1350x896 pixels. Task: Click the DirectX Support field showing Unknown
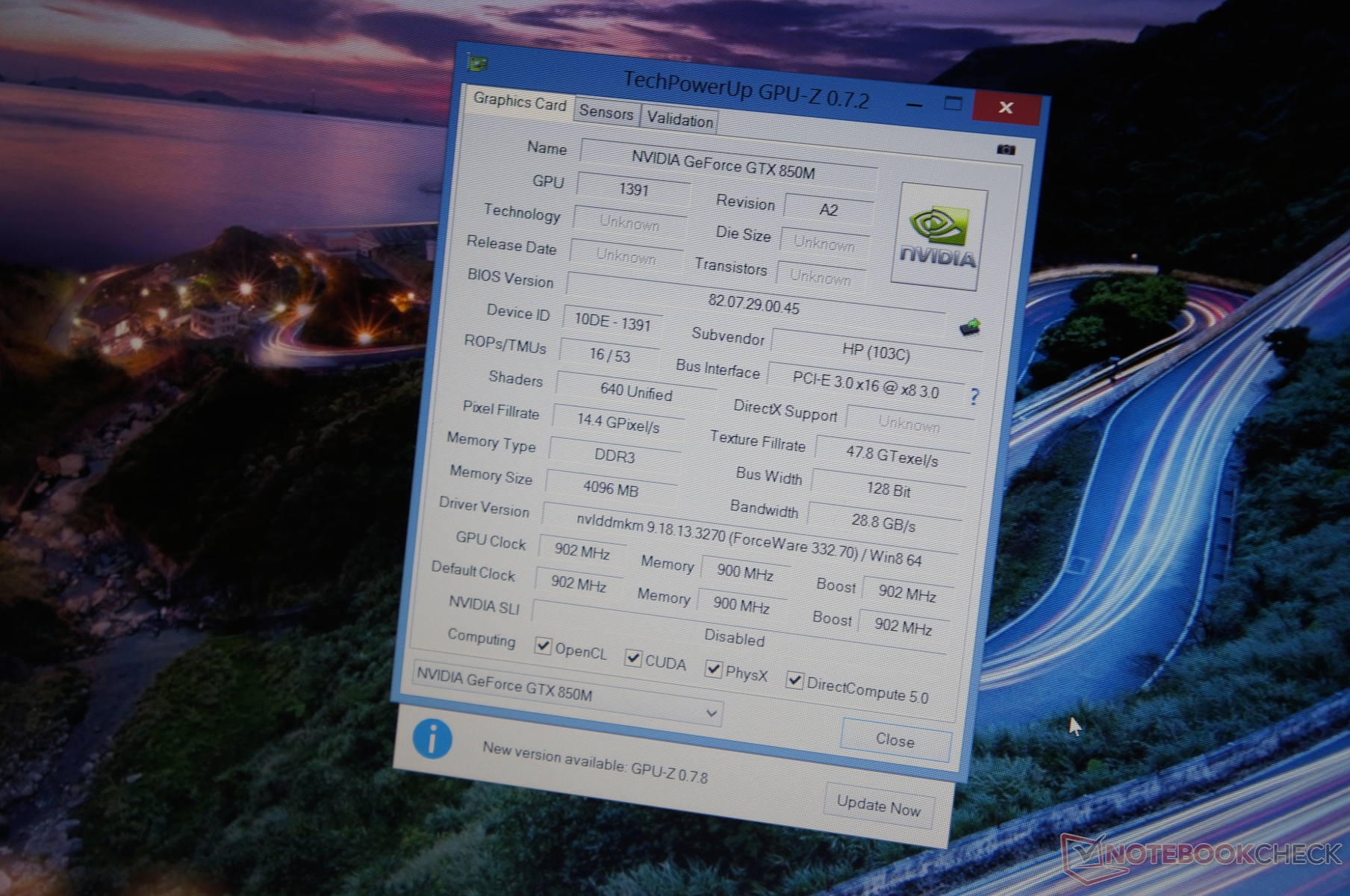pos(909,423)
